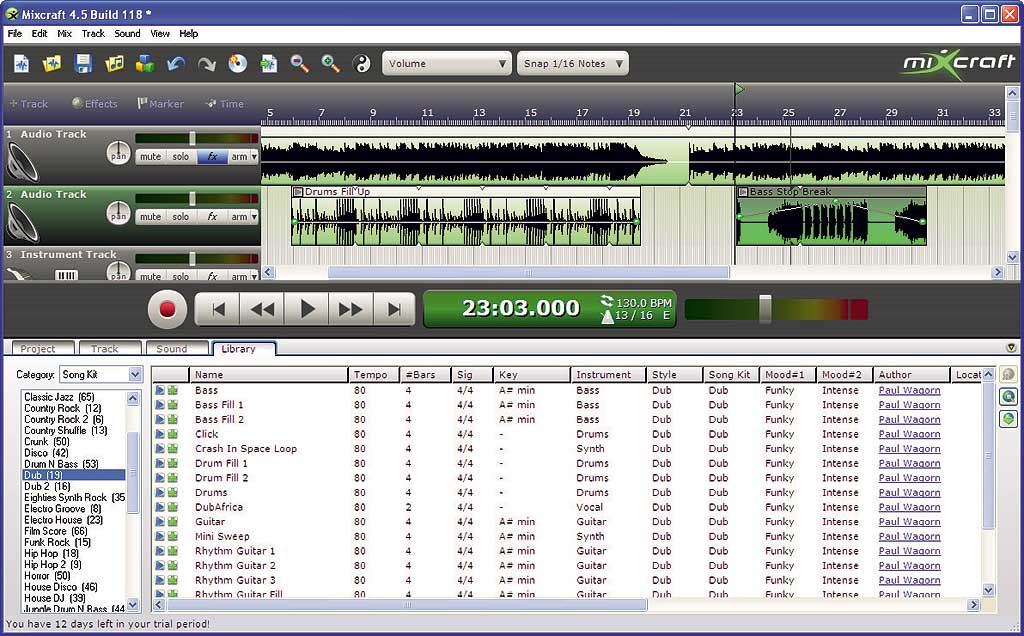
Task: Arm Audio Track 1 for recording
Action: coord(239,157)
